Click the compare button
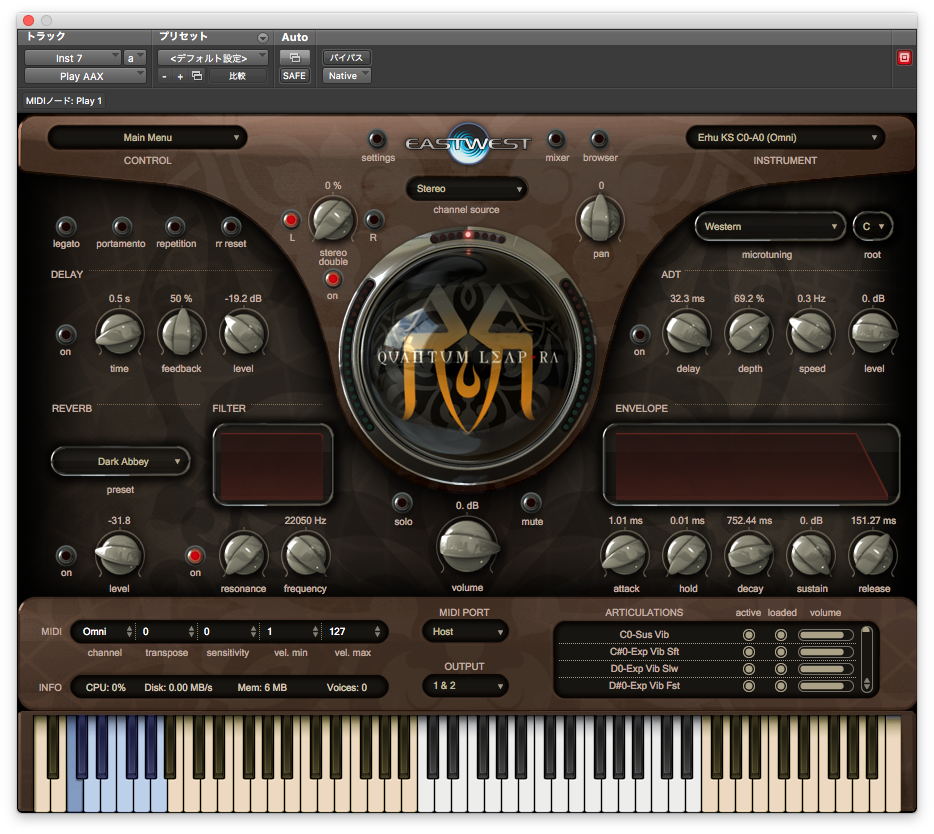The height and width of the screenshot is (834, 934). (x=238, y=76)
